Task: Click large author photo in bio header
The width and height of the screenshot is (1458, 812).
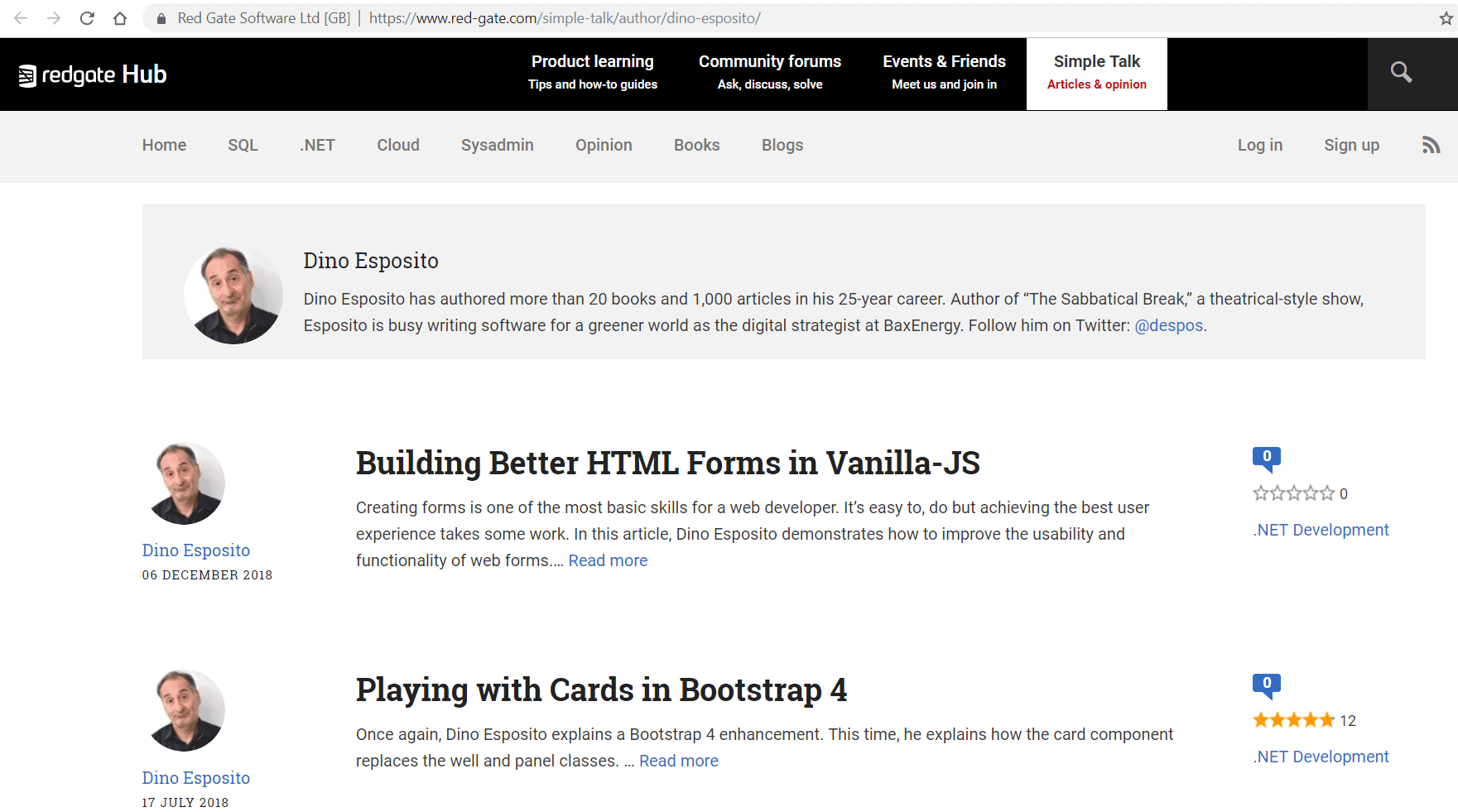Action: [233, 294]
